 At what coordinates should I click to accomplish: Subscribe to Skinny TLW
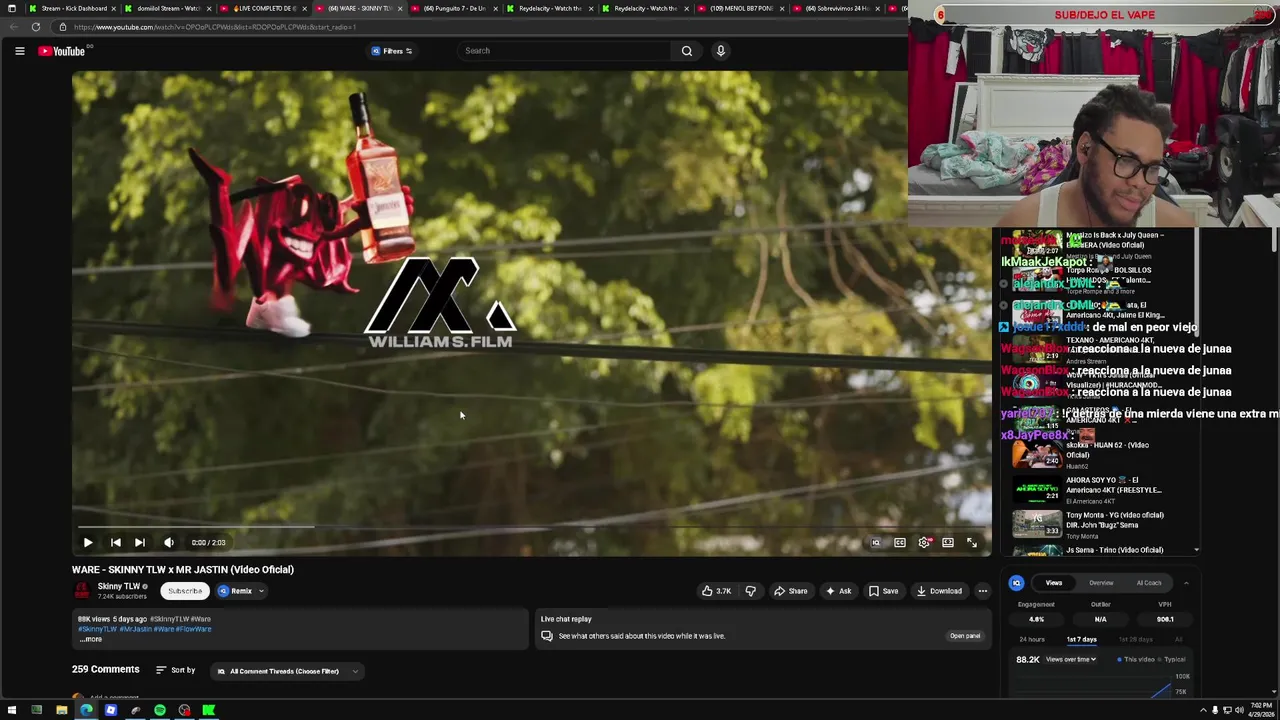click(x=185, y=591)
